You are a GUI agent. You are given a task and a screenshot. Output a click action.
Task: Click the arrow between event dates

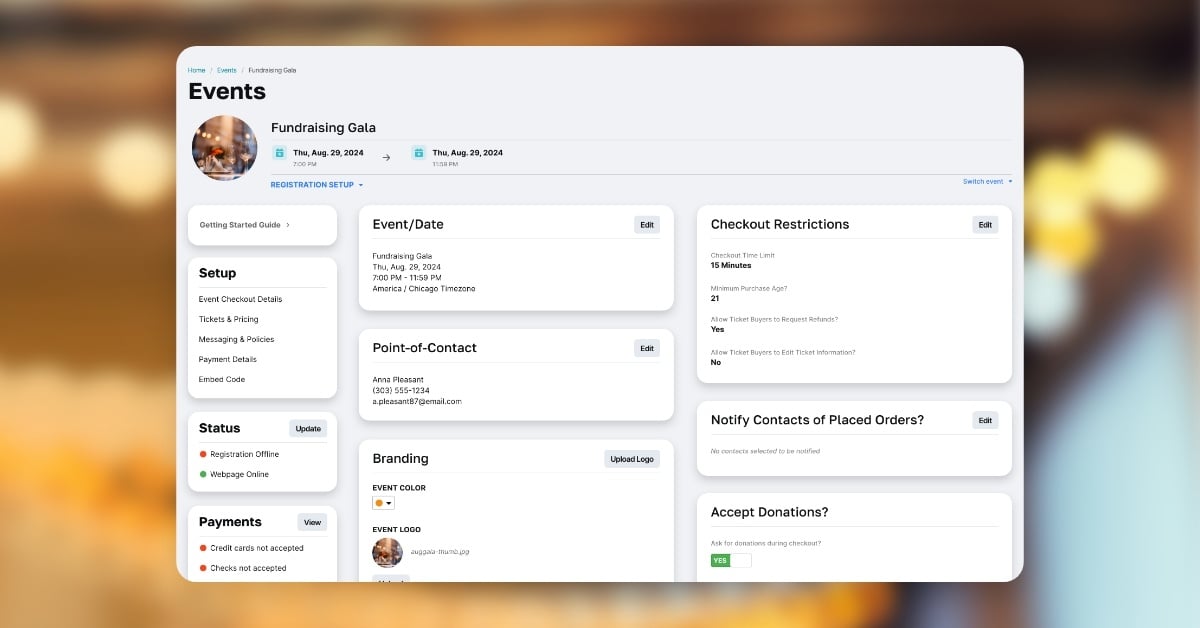coord(386,157)
